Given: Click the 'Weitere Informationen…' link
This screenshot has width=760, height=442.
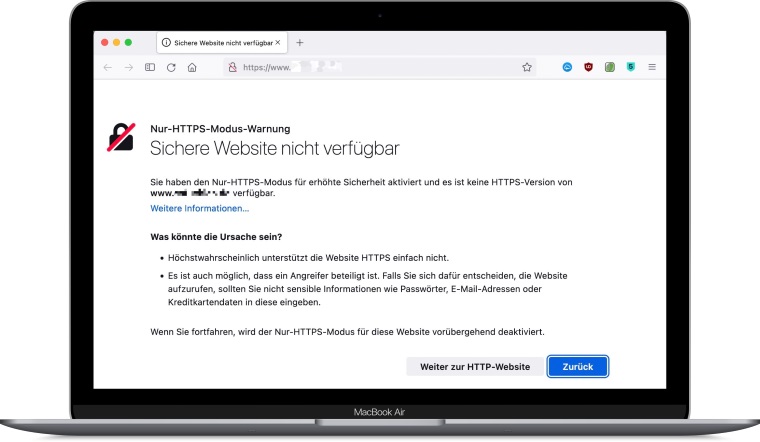Looking at the screenshot, I should pos(199,208).
